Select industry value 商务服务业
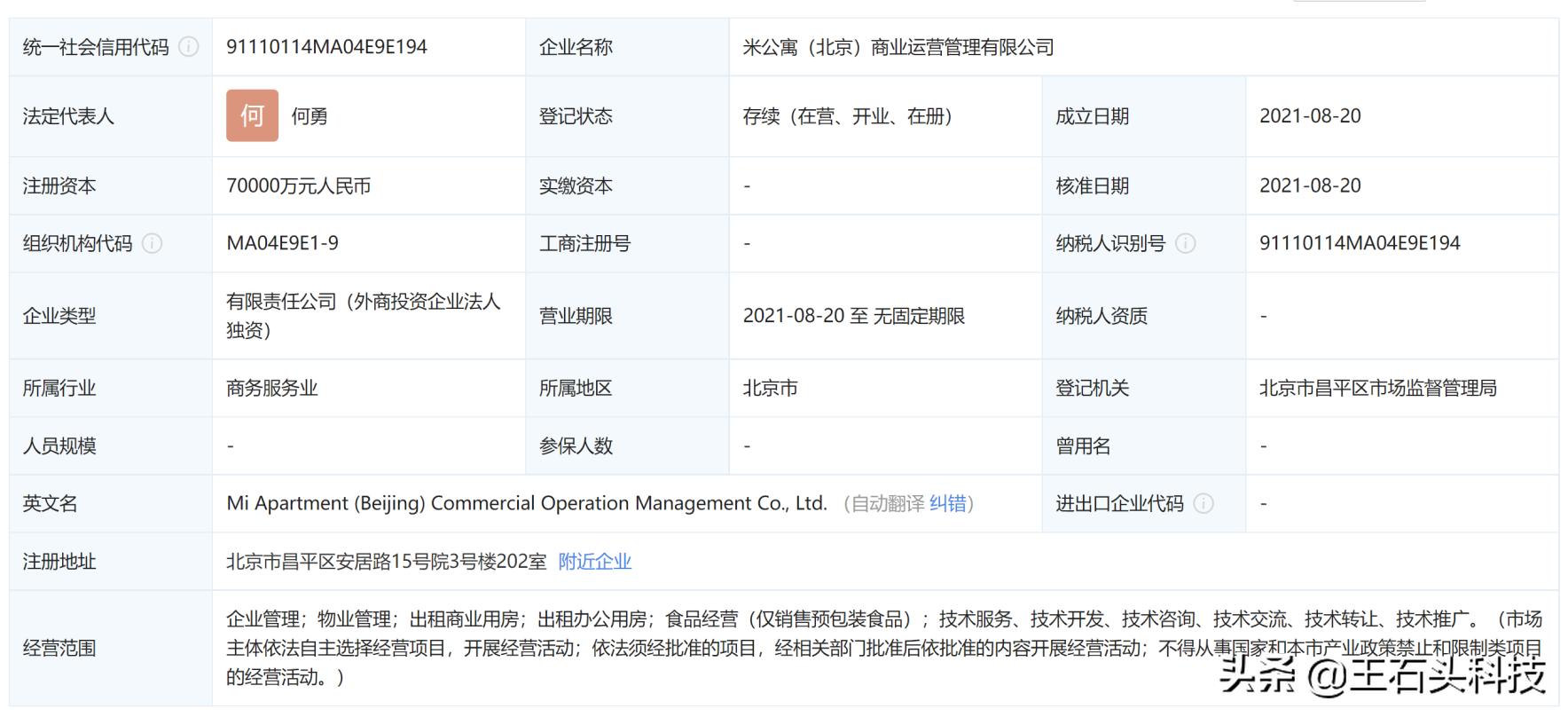The image size is (1568, 717). (272, 389)
